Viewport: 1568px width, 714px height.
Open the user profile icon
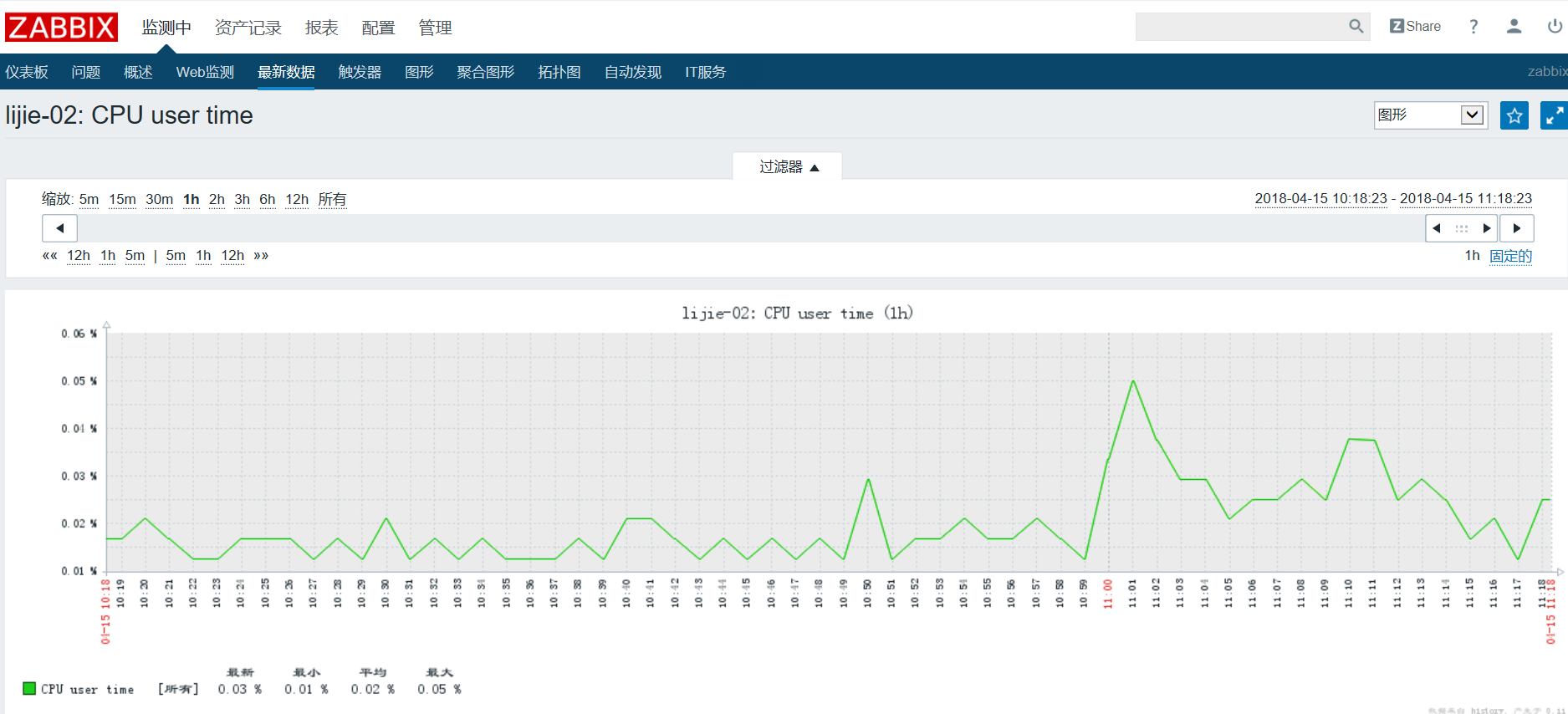[1514, 27]
